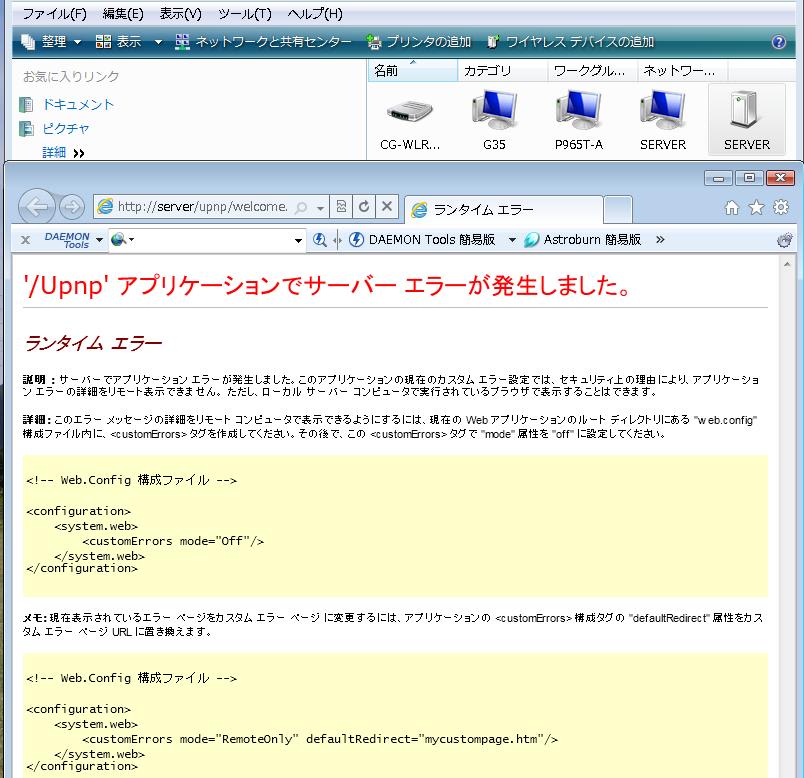Open the Tools gear icon in Internet Explorer

pos(781,208)
